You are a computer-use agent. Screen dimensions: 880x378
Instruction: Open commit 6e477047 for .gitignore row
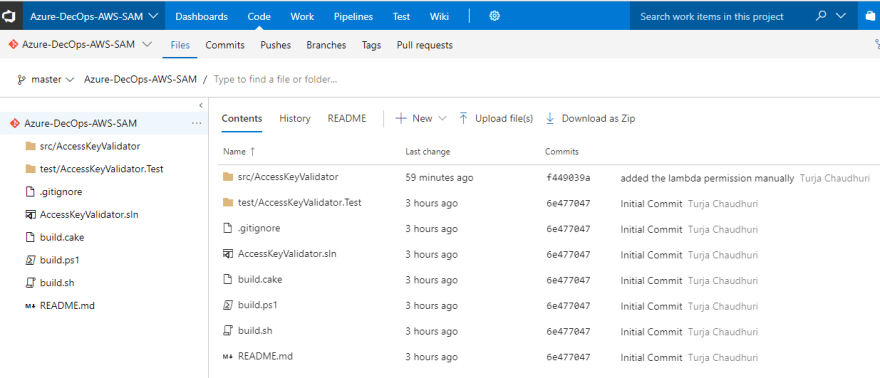(x=568, y=229)
